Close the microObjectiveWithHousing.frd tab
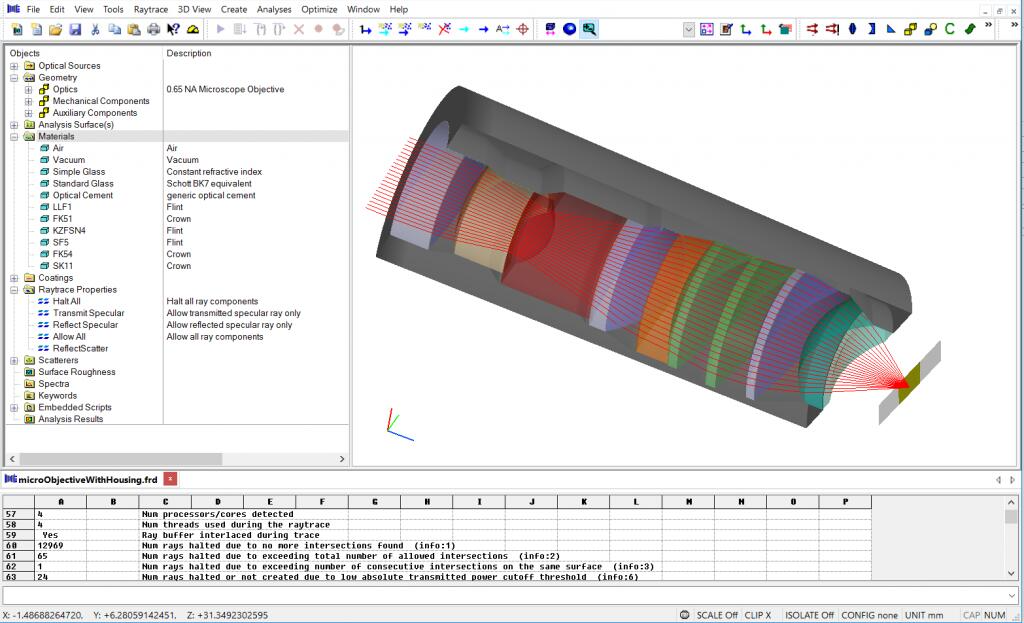Image resolution: width=1024 pixels, height=623 pixels. (170, 480)
